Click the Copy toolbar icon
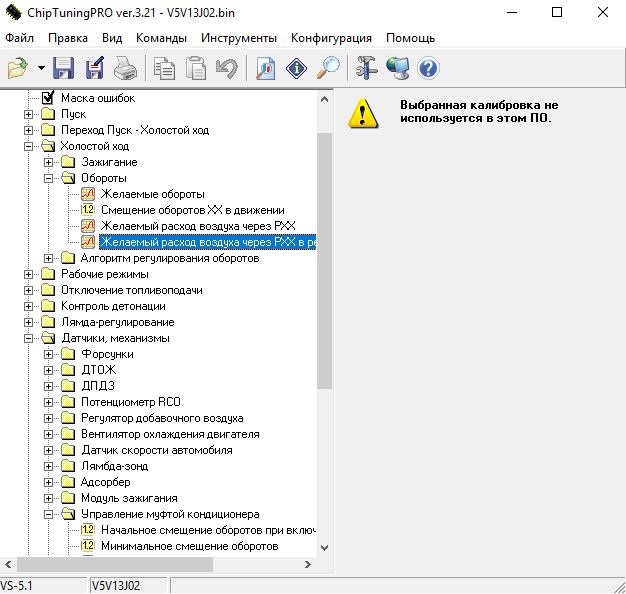This screenshot has width=626, height=594. coord(164,68)
